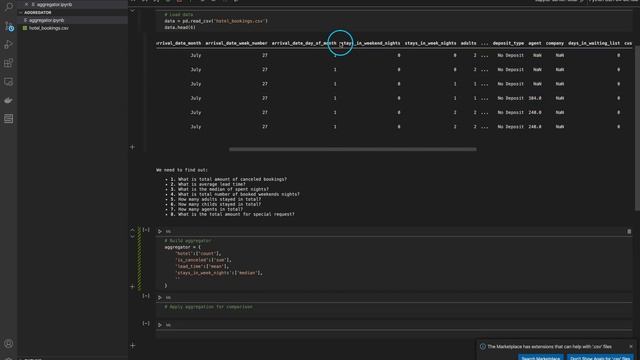Click the adults column header
This screenshot has height=360, width=640.
tap(469, 43)
